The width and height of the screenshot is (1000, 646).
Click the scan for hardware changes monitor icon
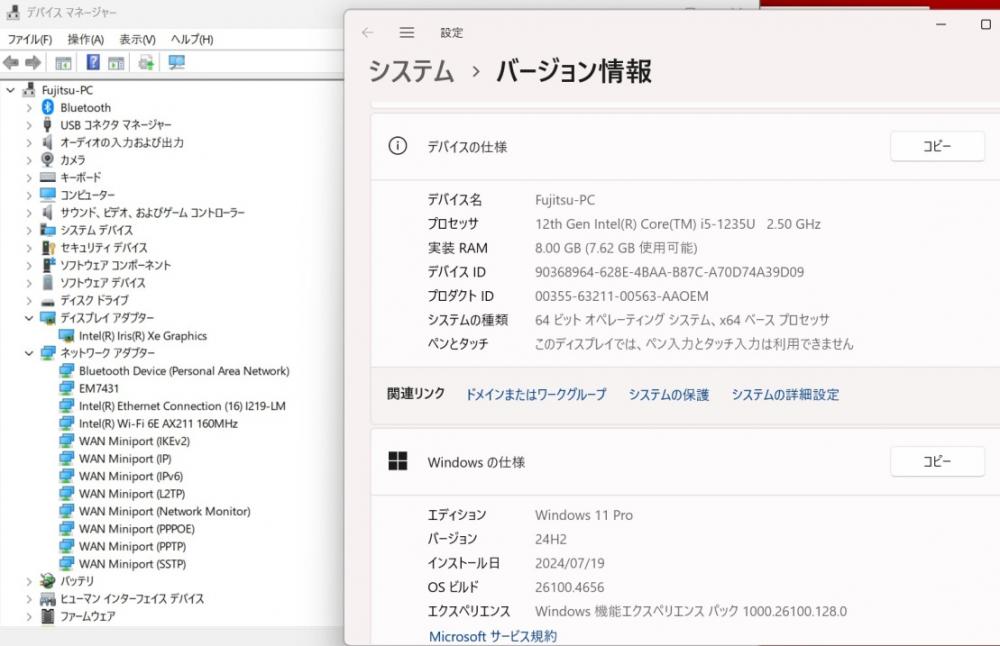coord(176,62)
